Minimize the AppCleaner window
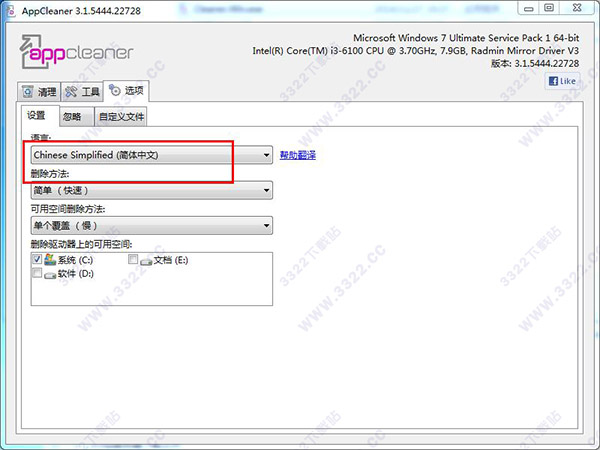The width and height of the screenshot is (600, 450). coord(529,8)
